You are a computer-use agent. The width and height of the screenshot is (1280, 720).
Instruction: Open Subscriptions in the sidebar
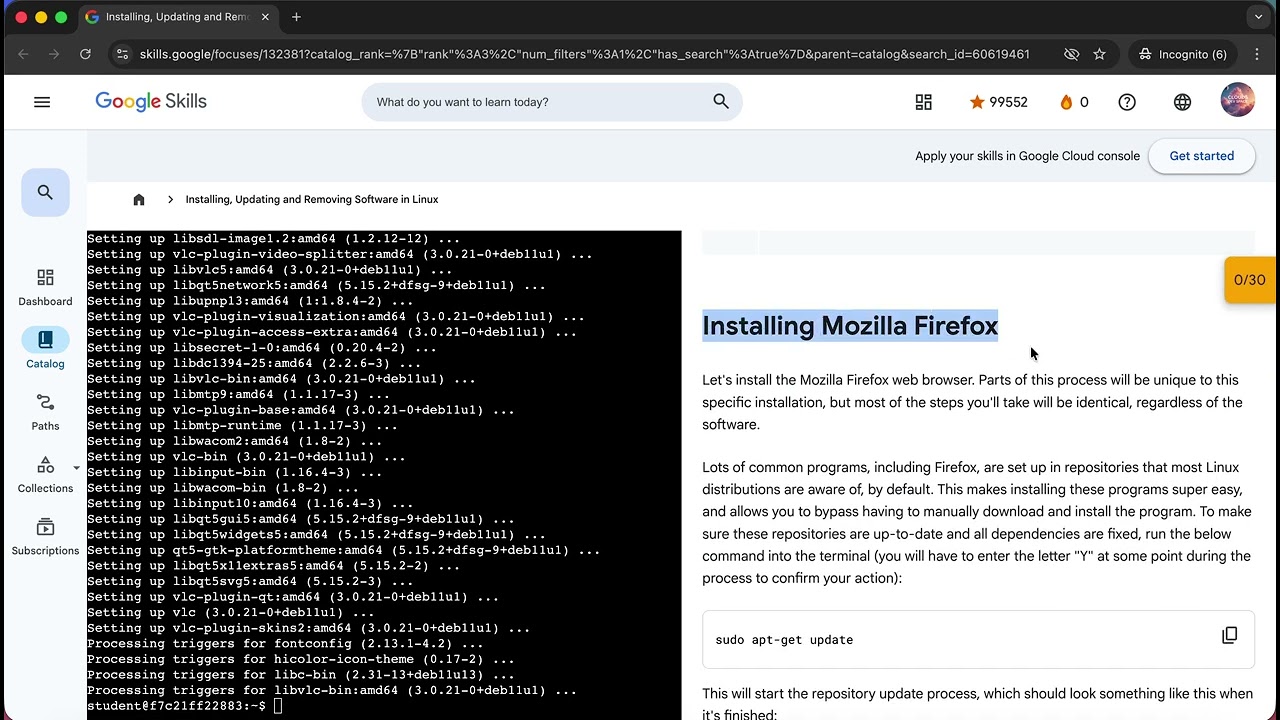pos(45,537)
